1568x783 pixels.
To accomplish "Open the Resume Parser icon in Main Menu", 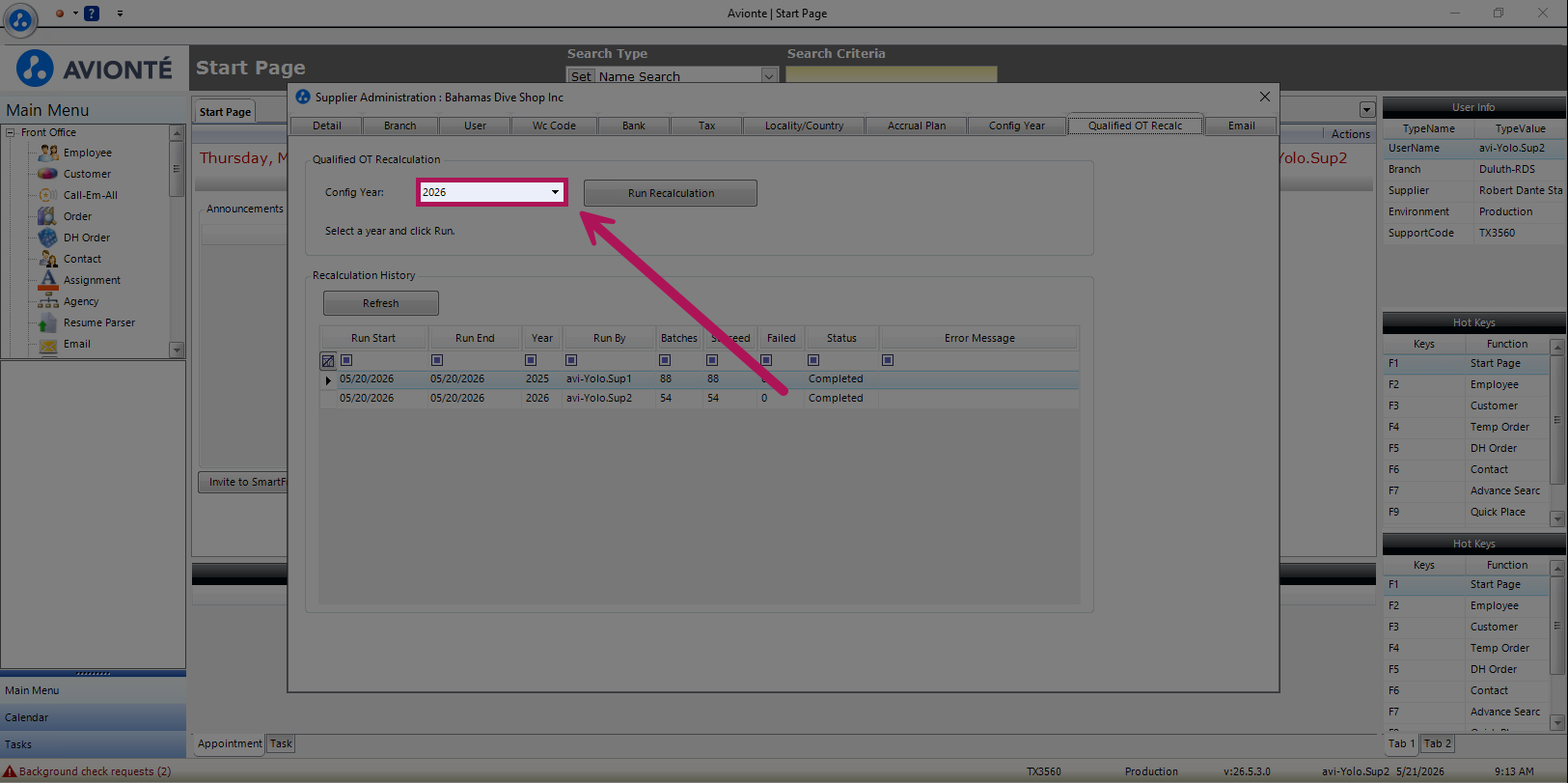I will click(x=48, y=322).
